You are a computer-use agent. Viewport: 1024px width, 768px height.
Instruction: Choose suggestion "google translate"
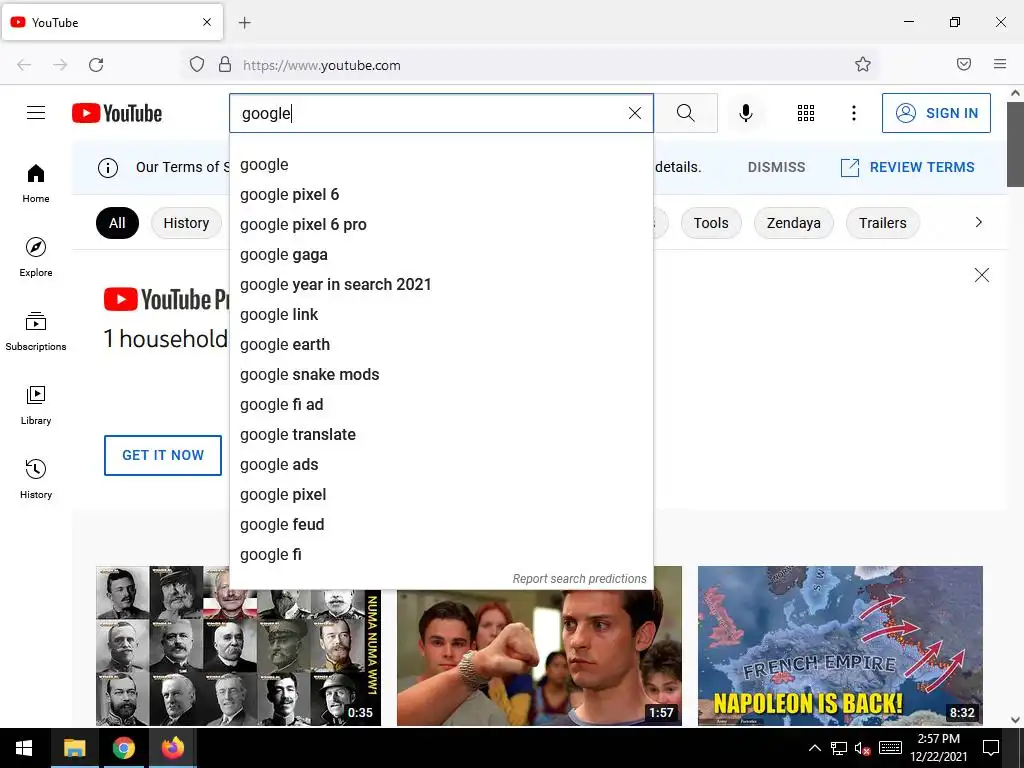click(441, 435)
